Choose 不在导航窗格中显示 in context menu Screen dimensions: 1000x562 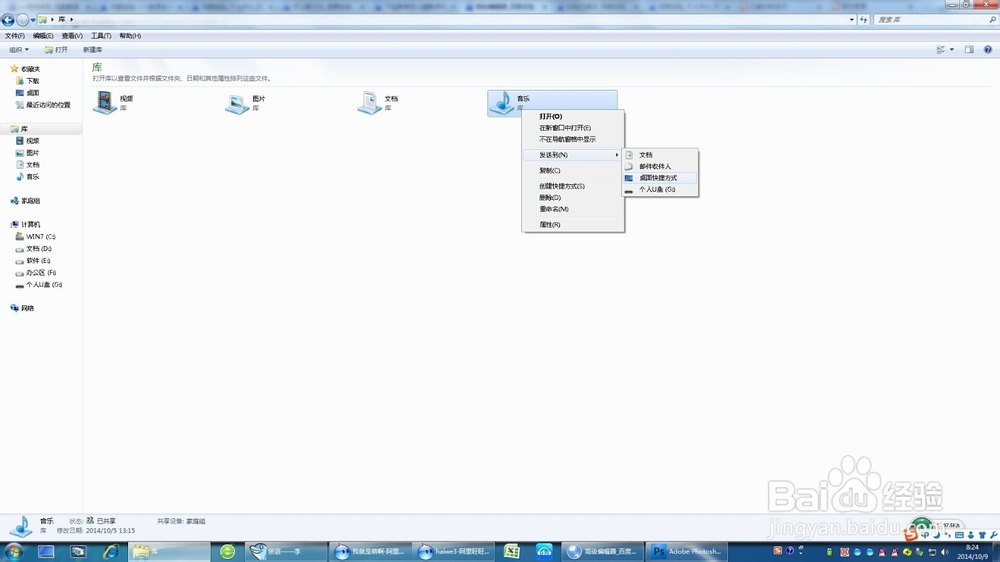pos(573,139)
